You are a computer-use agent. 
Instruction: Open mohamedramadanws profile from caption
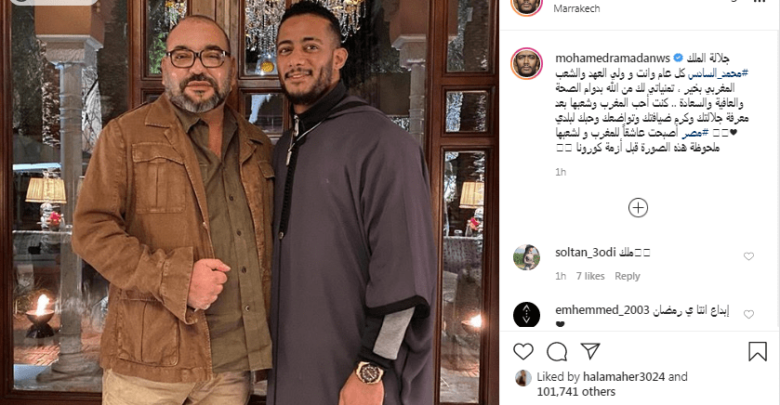point(612,58)
